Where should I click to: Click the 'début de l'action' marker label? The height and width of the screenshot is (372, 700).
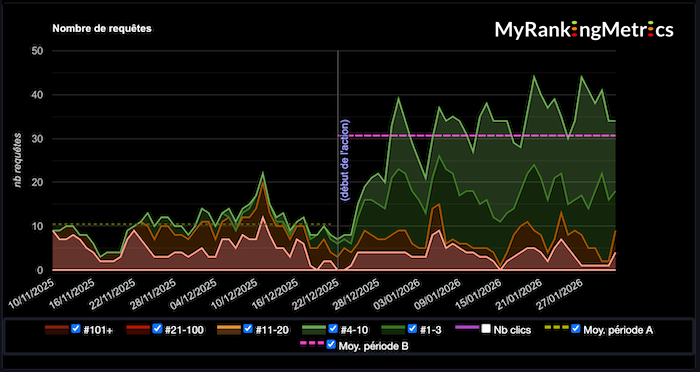click(x=346, y=160)
